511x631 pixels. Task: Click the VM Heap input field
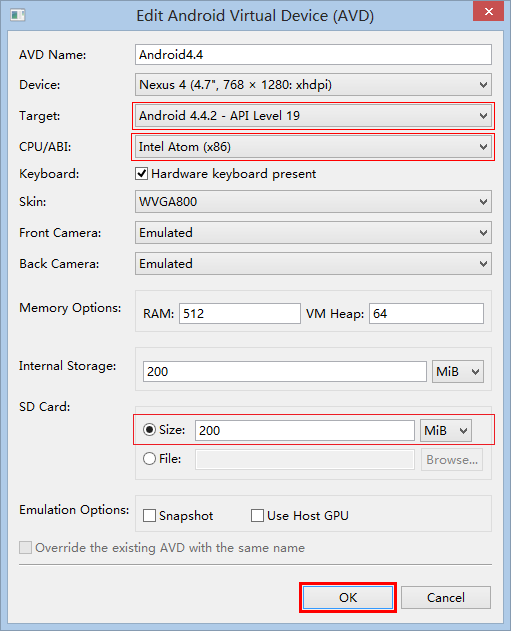(427, 313)
